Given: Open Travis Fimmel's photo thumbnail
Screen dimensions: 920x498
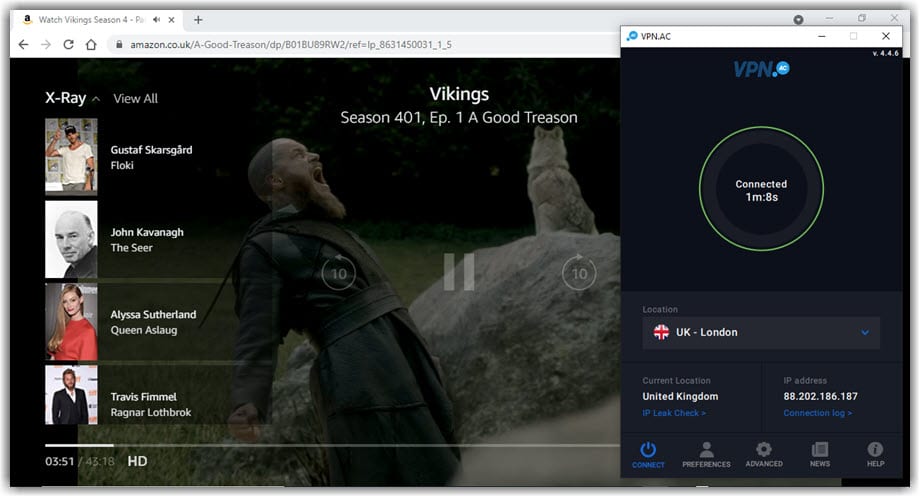Looking at the screenshot, I should 71,395.
